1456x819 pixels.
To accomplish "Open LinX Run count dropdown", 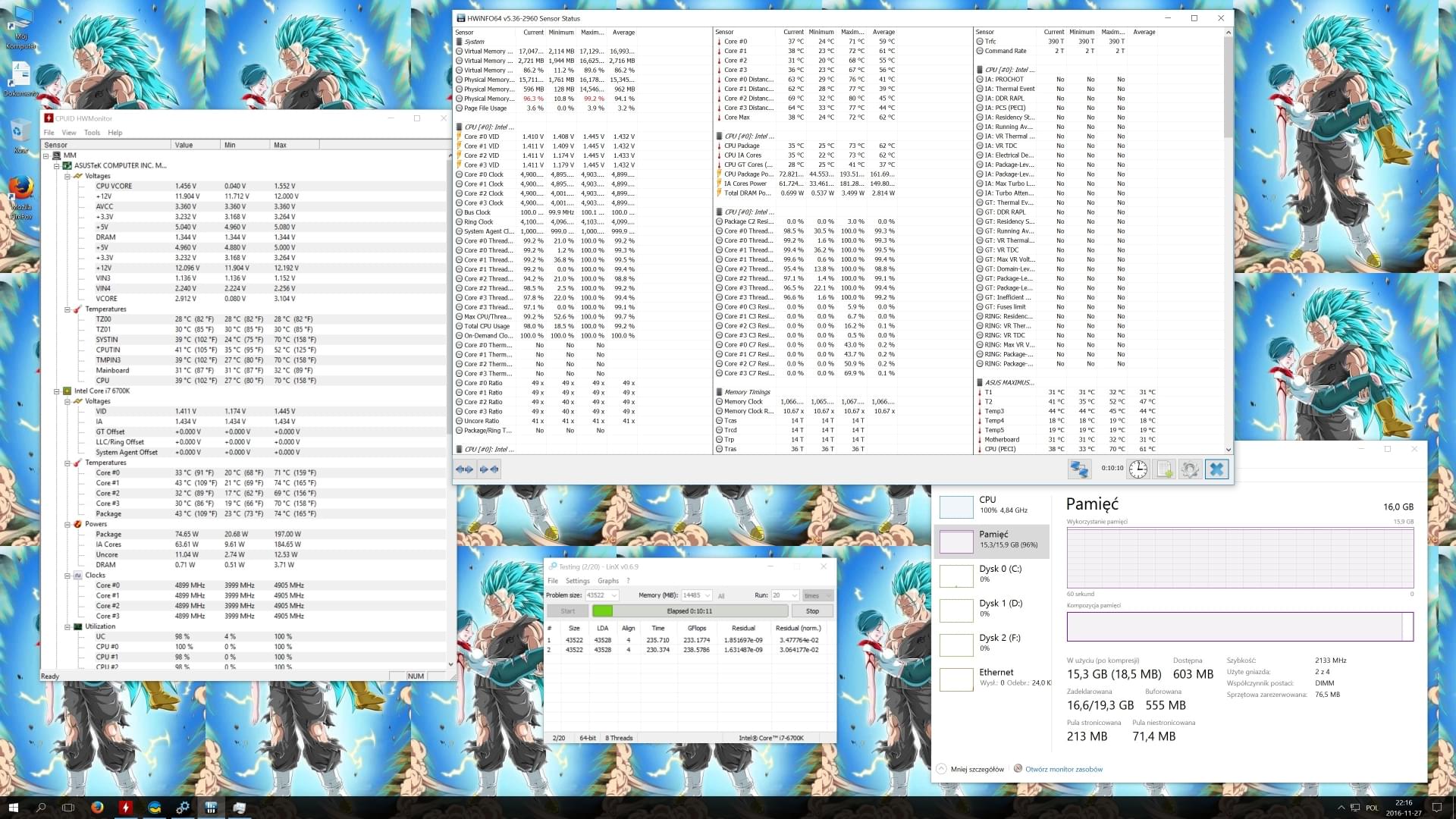I will click(x=794, y=595).
